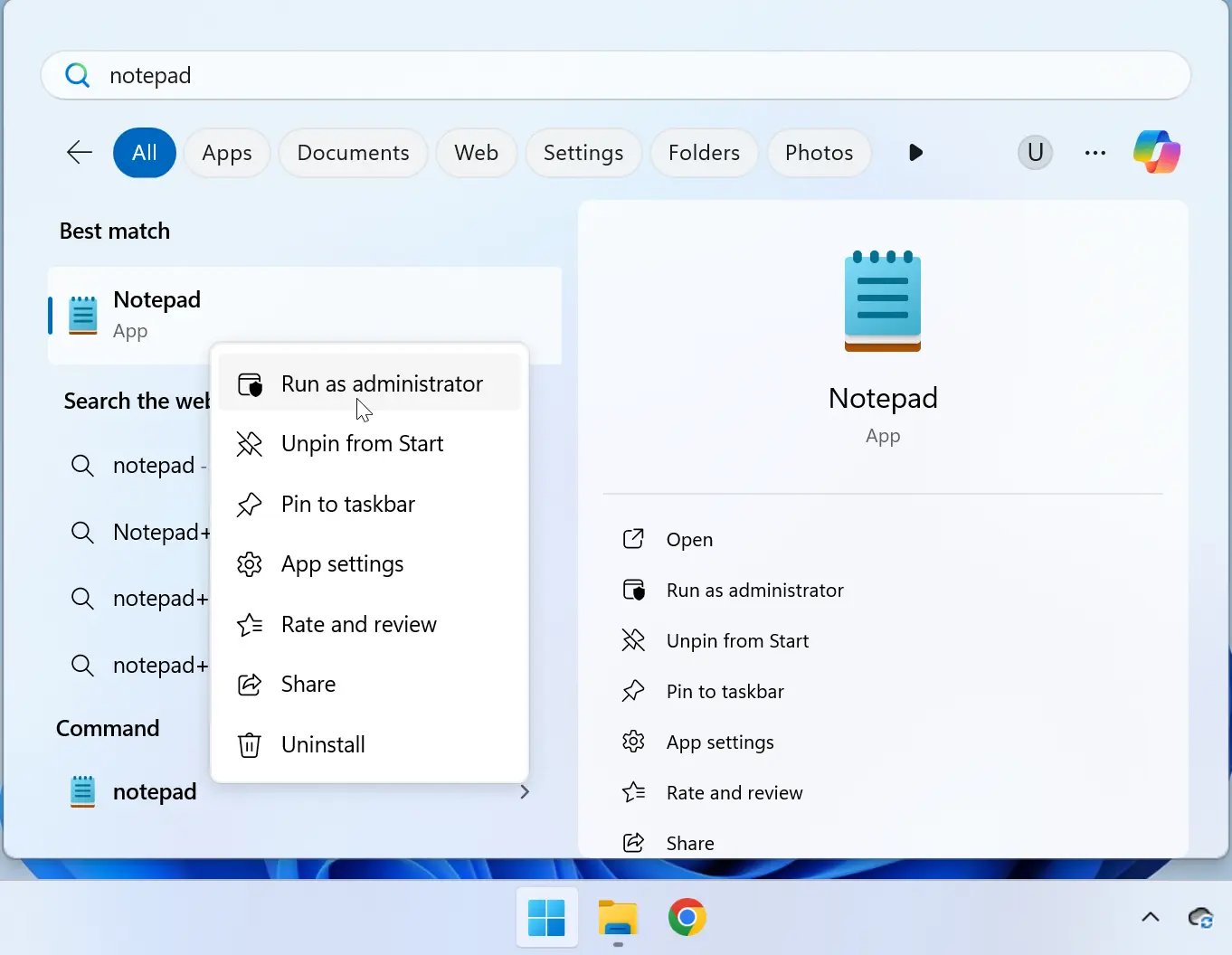Show only Settings results
Viewport: 1232px width, 955px height.
(583, 153)
